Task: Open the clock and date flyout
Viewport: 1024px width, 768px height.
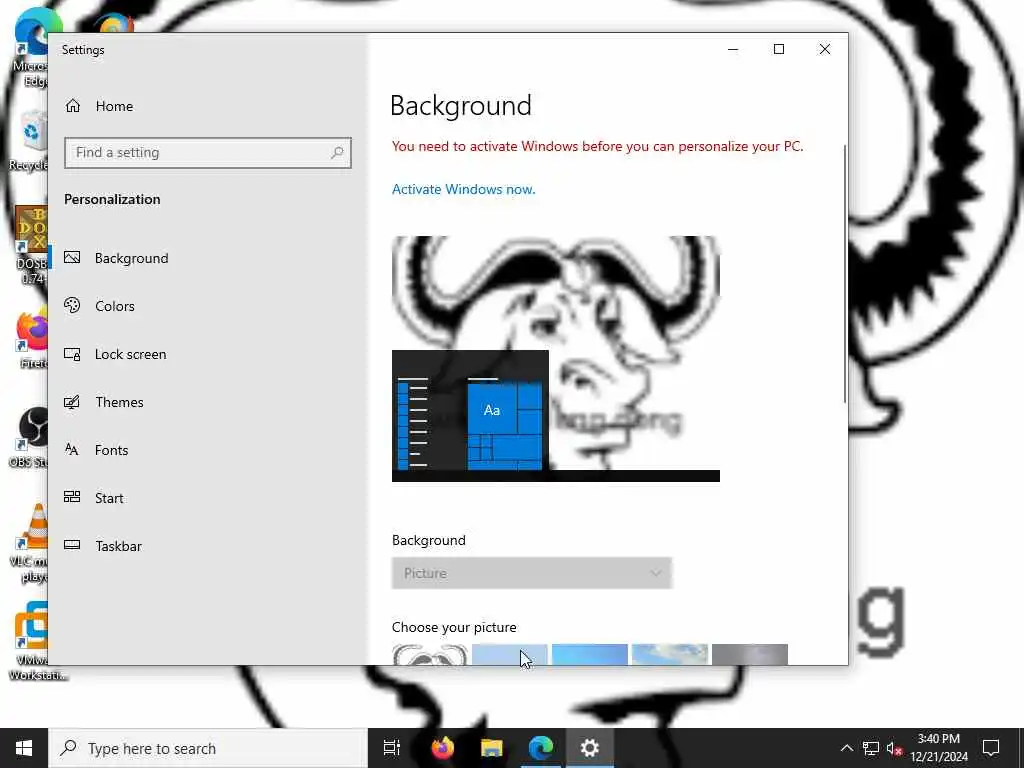Action: click(938, 748)
